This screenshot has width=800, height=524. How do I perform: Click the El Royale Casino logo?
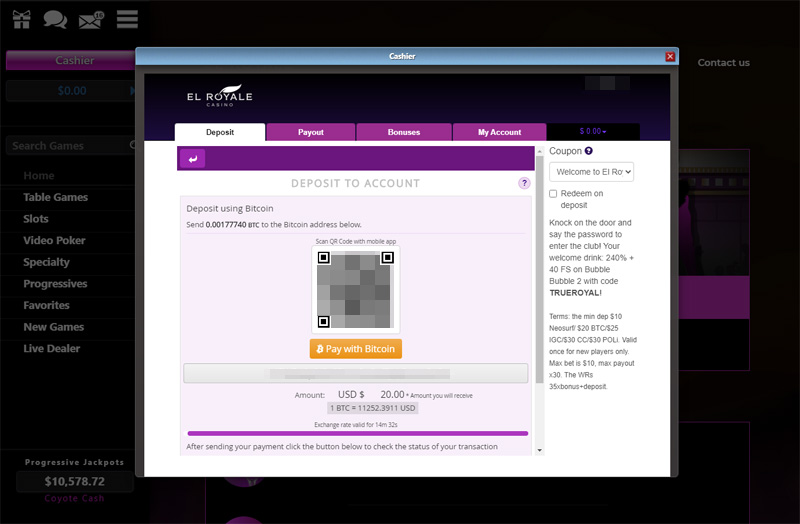click(x=220, y=96)
